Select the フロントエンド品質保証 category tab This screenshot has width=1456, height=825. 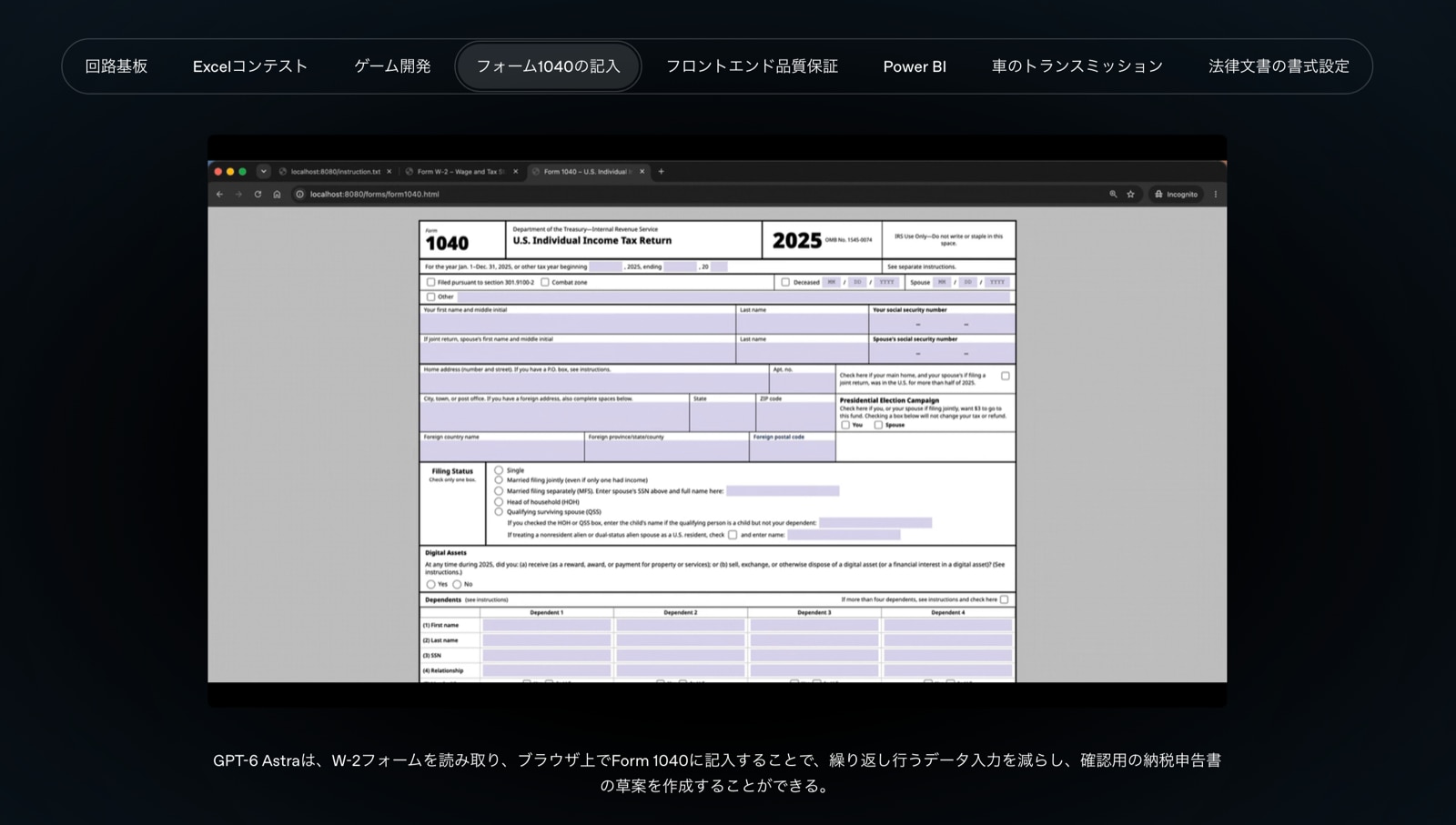tap(752, 66)
